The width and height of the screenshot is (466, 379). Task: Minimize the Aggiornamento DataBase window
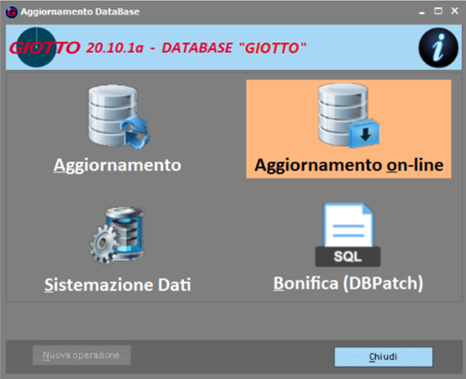(x=422, y=12)
